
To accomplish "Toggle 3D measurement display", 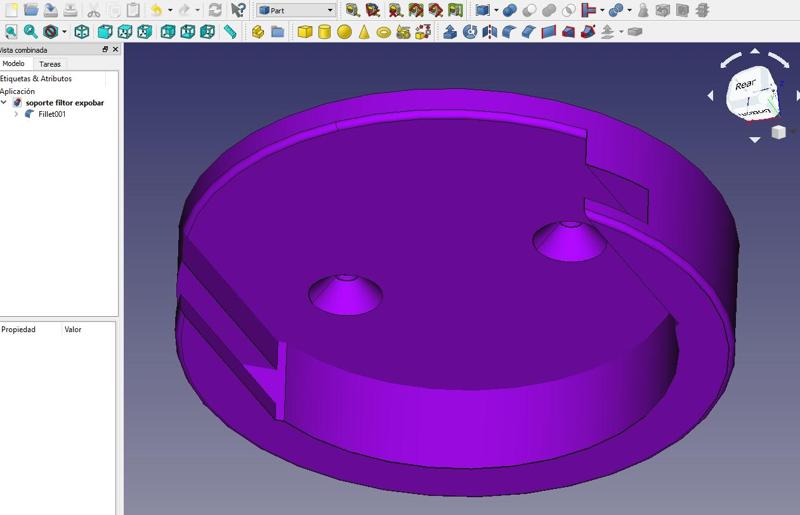I will (435, 10).
